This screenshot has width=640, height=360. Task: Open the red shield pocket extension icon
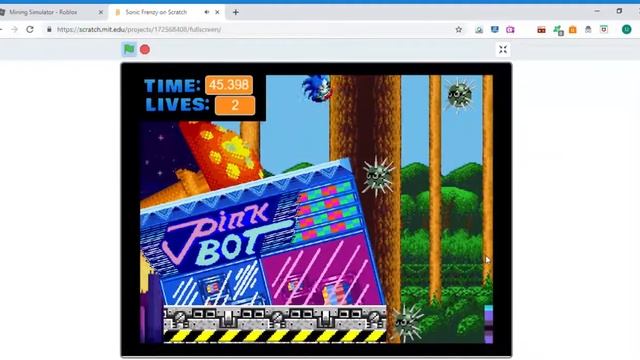604,29
